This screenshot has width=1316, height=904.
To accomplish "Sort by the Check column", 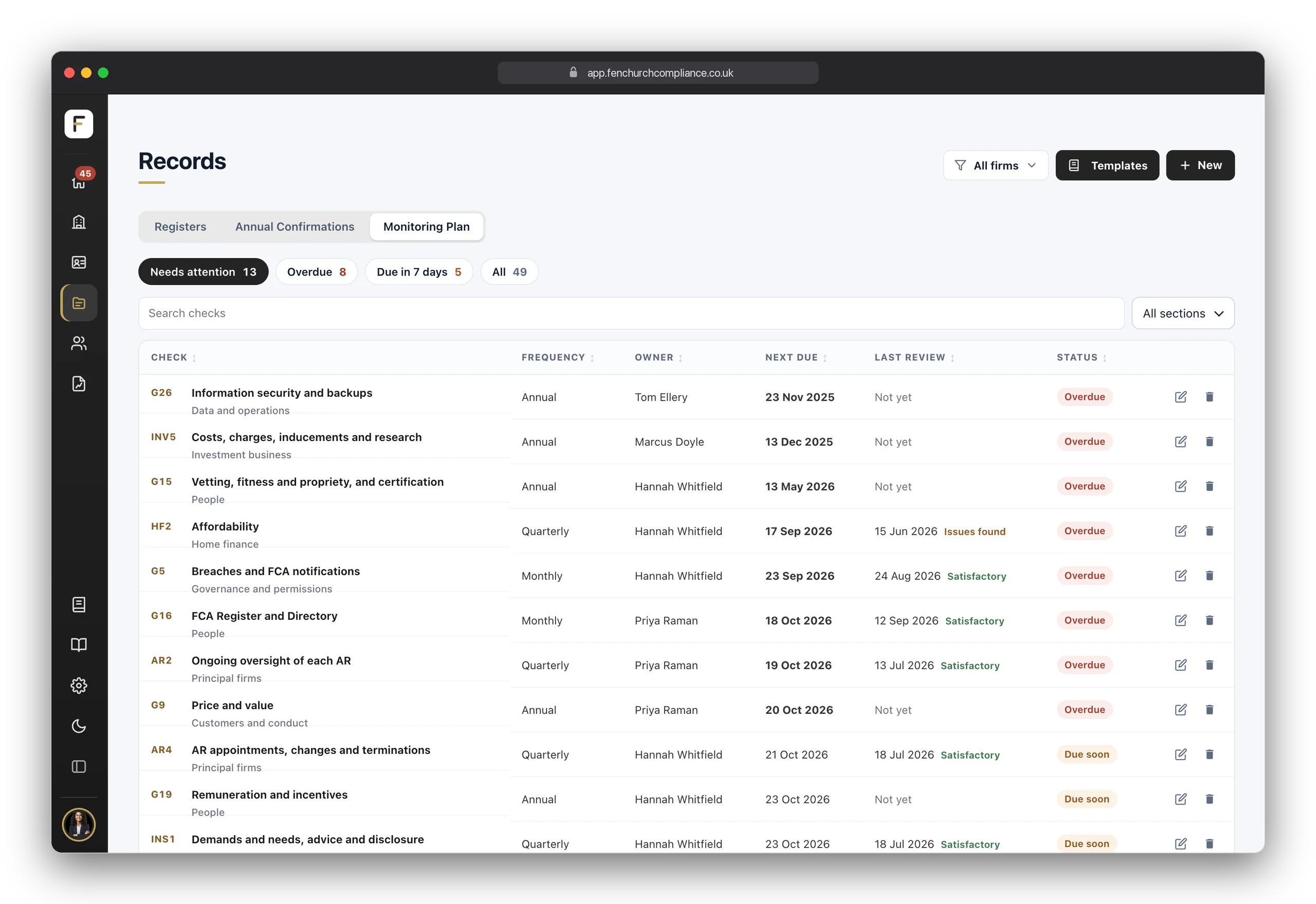I will coord(173,357).
